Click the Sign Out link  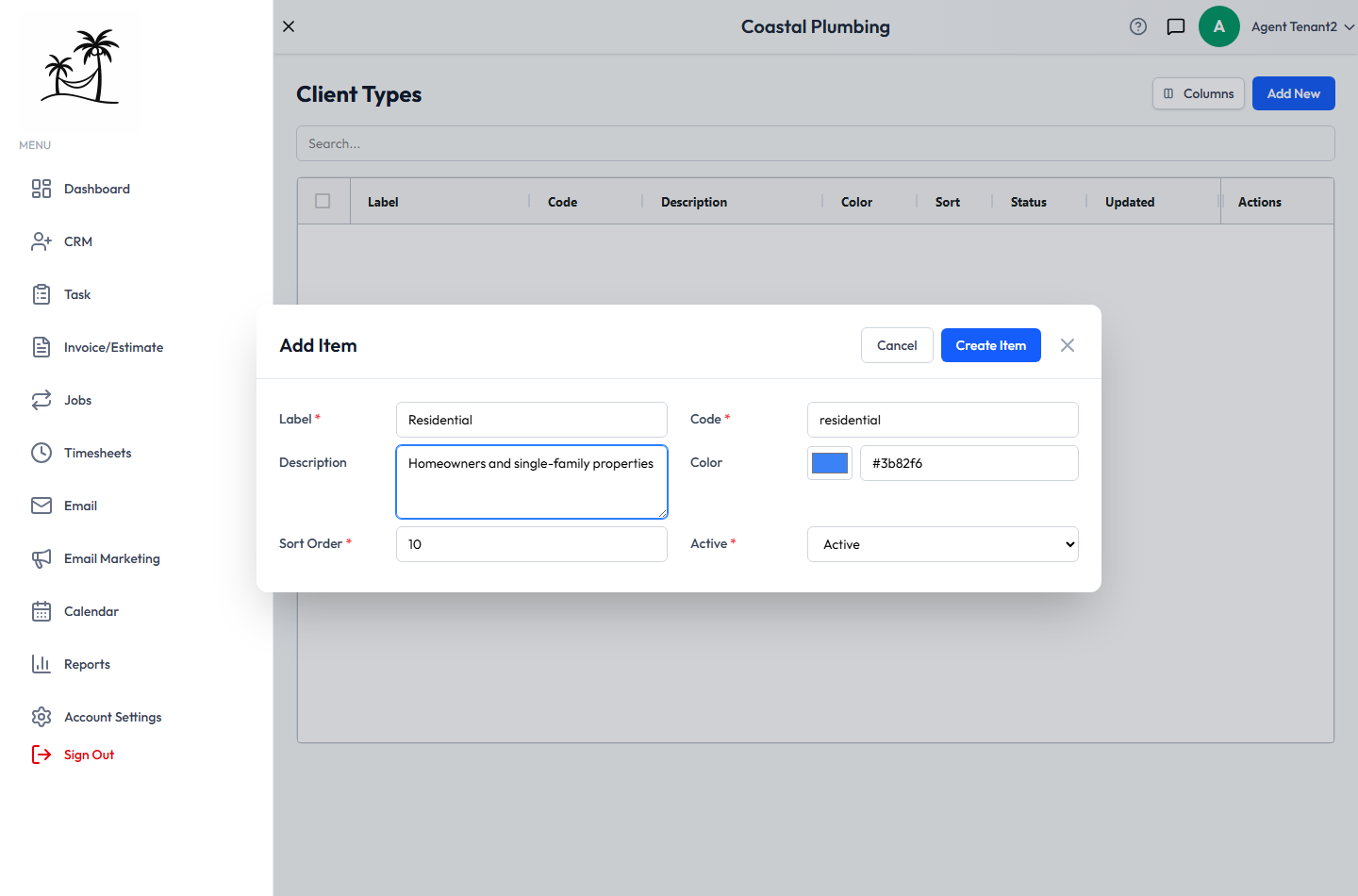(89, 755)
